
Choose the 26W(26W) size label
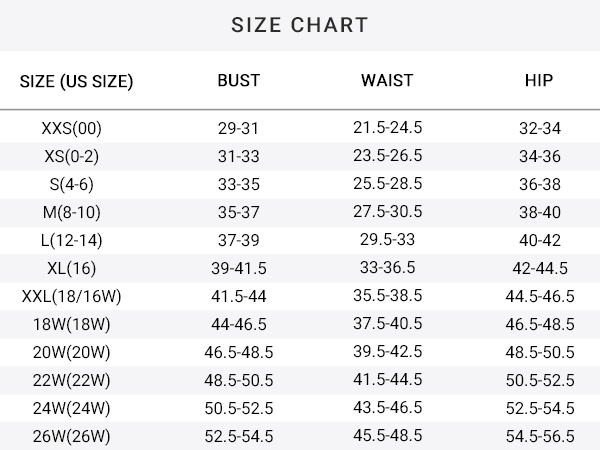point(72,436)
